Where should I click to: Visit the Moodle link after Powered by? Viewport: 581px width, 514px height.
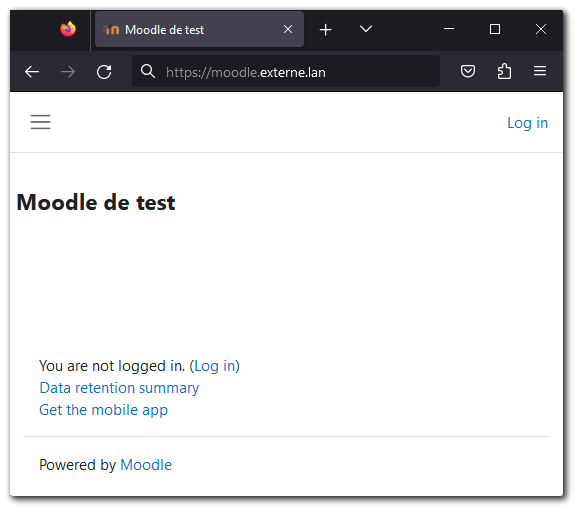(x=146, y=465)
